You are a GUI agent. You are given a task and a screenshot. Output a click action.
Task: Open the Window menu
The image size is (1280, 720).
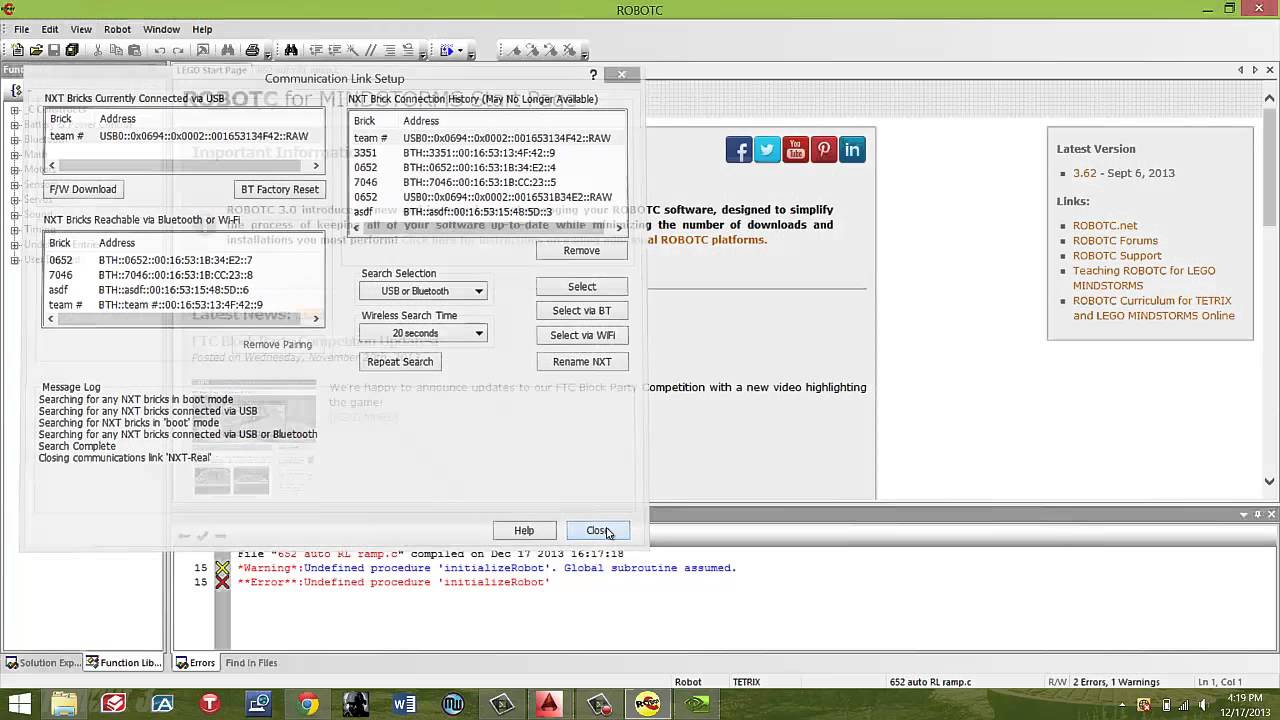(x=161, y=29)
